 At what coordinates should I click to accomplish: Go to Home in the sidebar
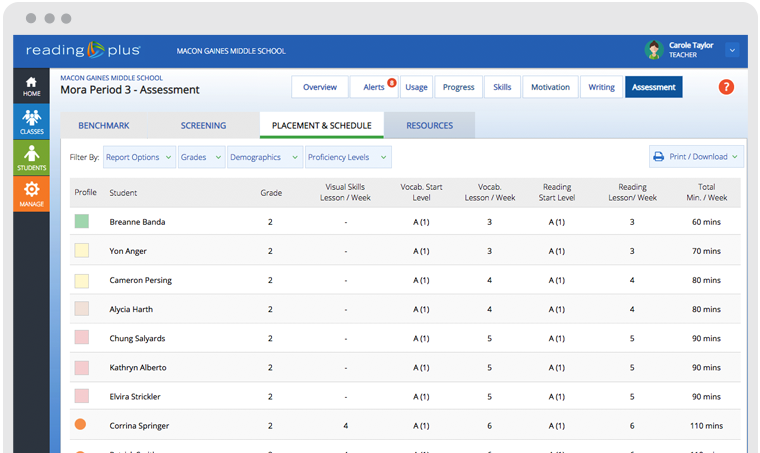tap(31, 86)
